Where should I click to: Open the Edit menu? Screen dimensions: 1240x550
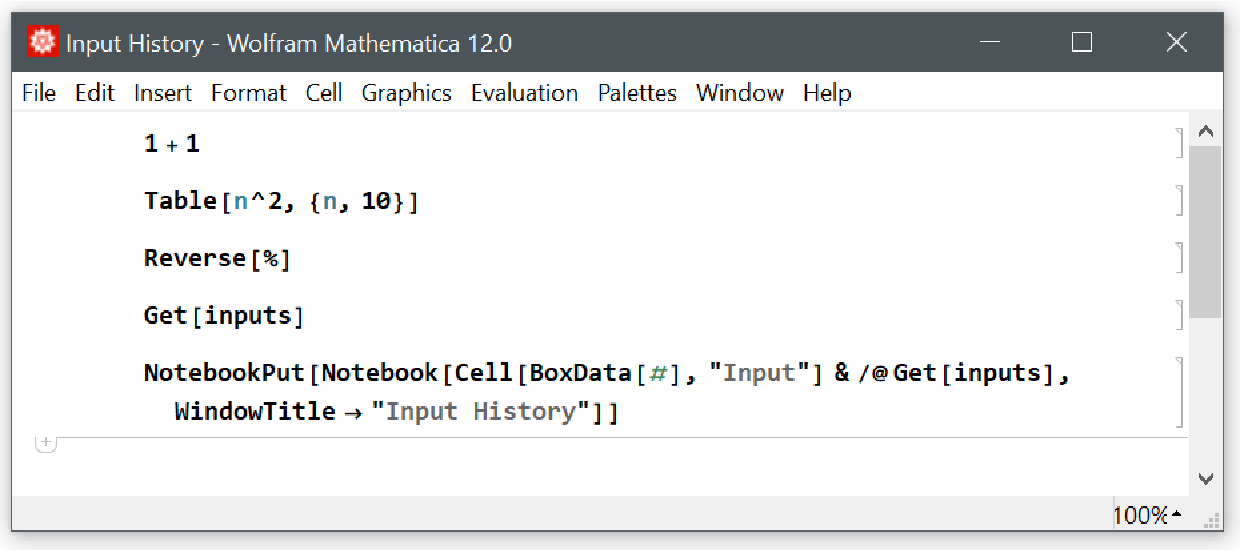click(95, 93)
